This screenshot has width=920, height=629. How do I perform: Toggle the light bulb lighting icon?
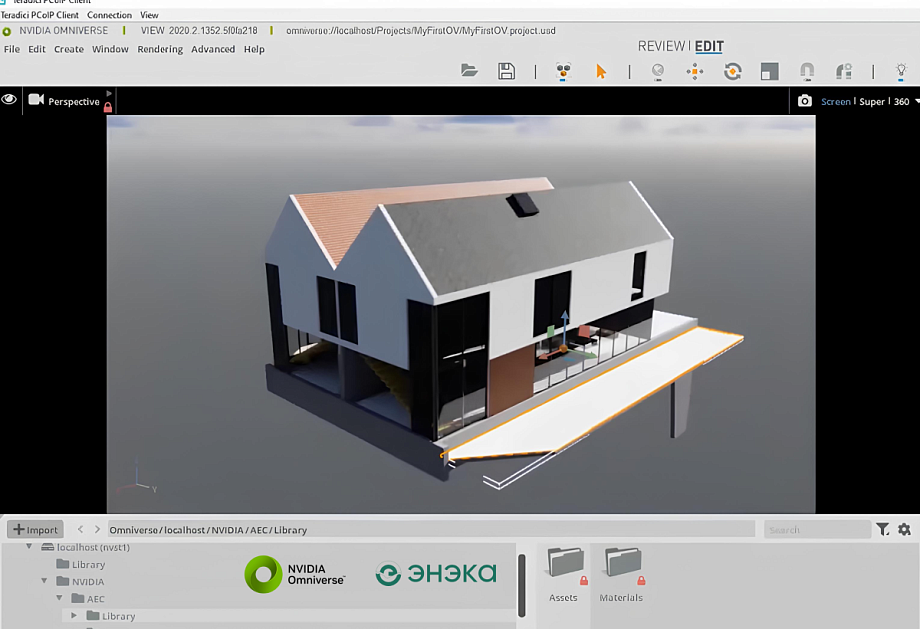click(901, 71)
